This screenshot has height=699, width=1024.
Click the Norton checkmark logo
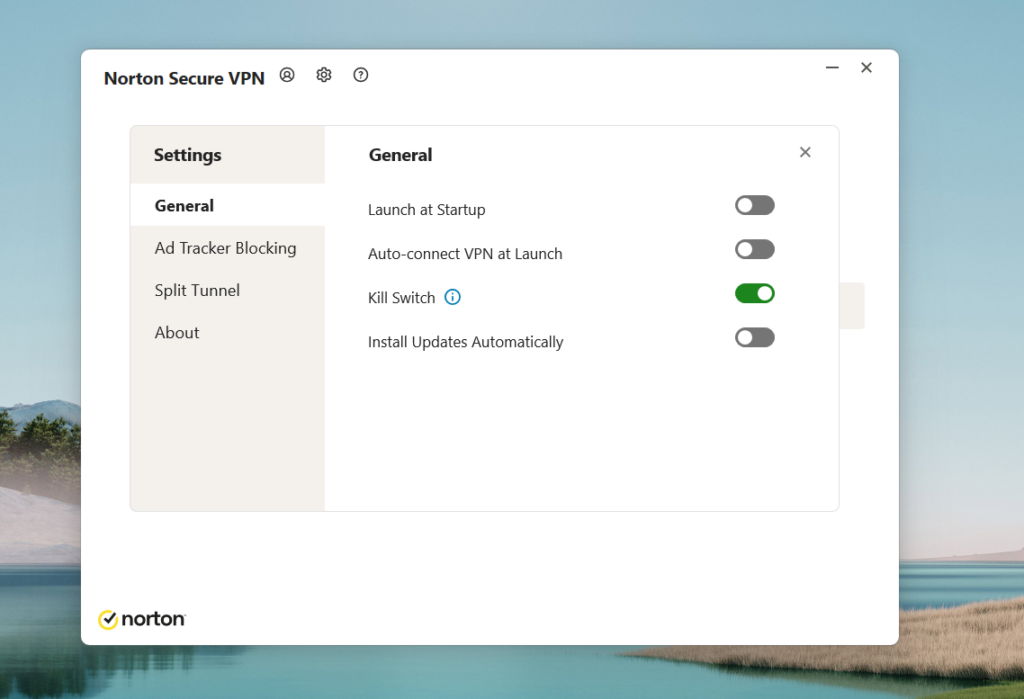click(106, 618)
